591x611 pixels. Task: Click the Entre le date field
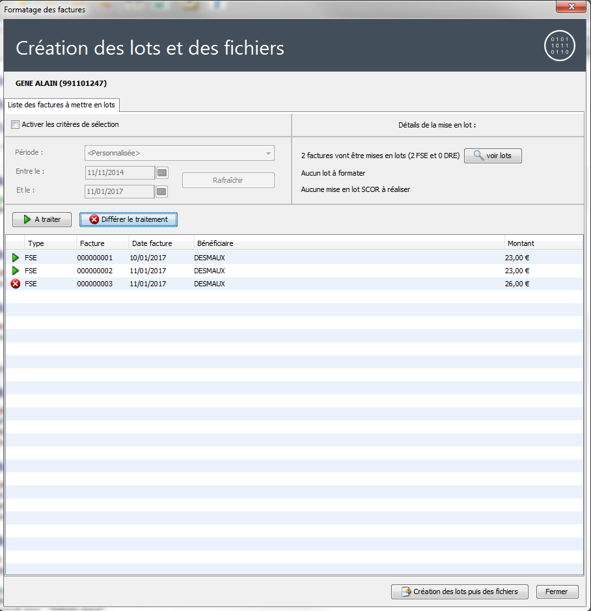(x=120, y=173)
